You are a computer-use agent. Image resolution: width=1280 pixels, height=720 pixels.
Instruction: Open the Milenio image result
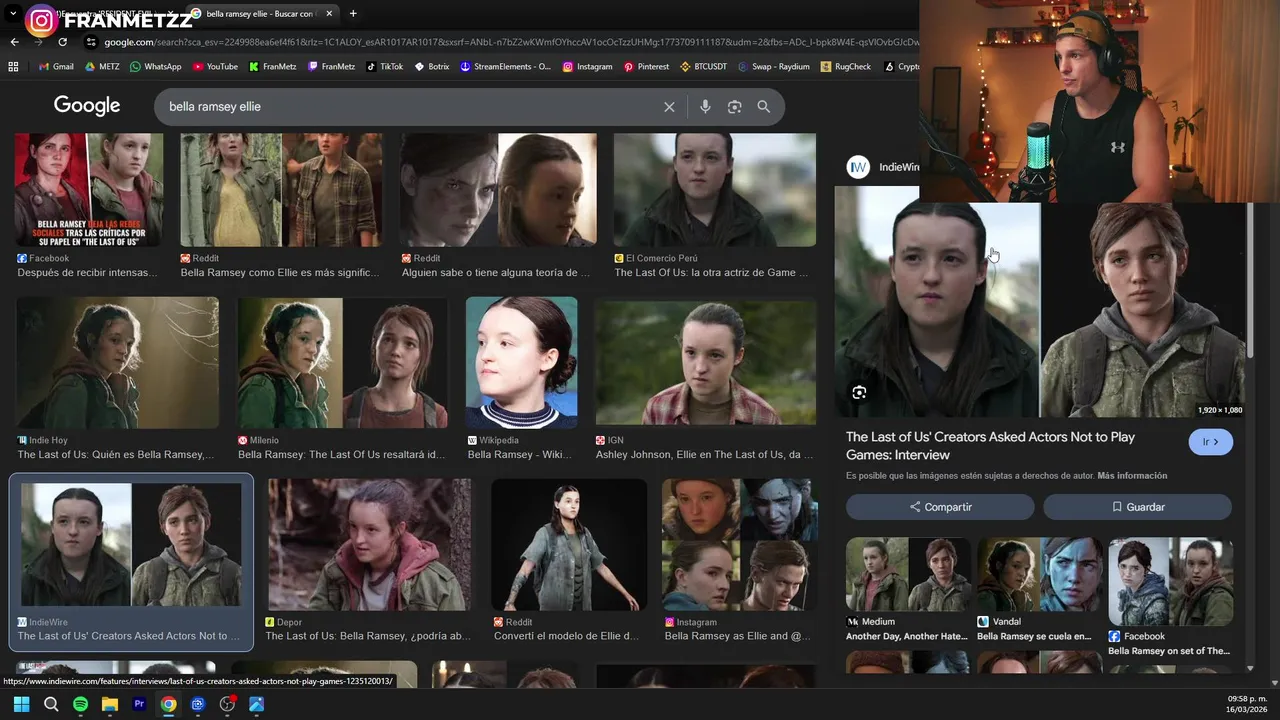click(342, 363)
